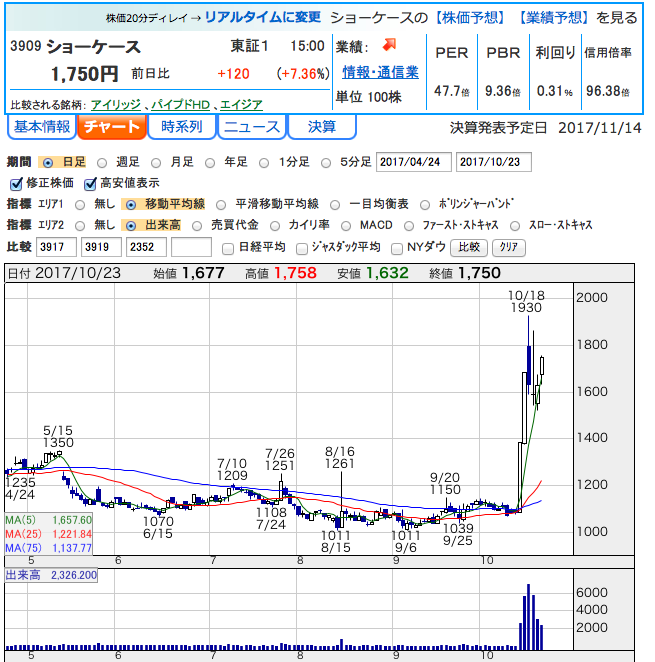Open compared stock アイリッジ link
Screen dimensions: 655x662
(x=116, y=104)
